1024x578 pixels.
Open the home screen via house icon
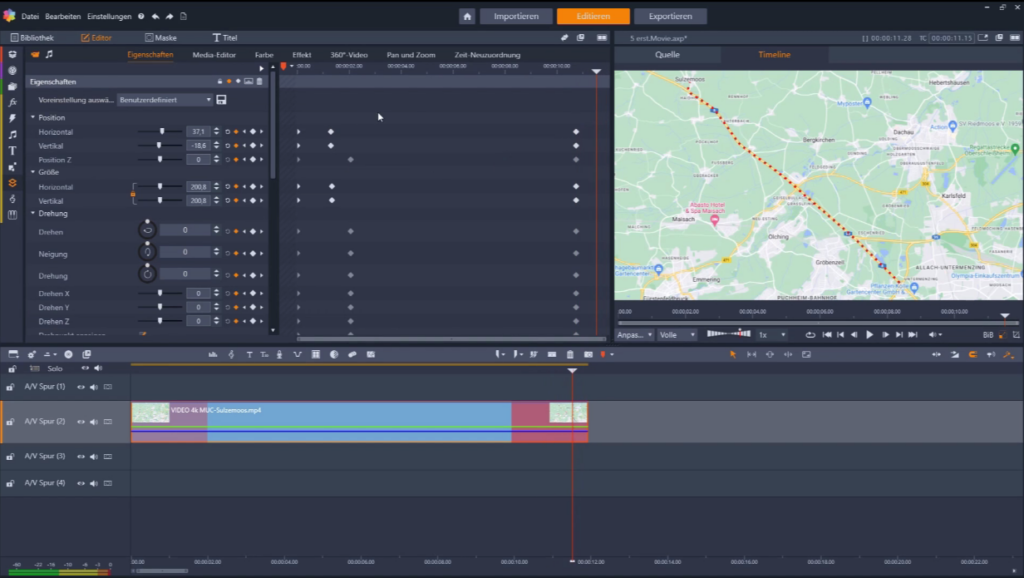click(467, 16)
